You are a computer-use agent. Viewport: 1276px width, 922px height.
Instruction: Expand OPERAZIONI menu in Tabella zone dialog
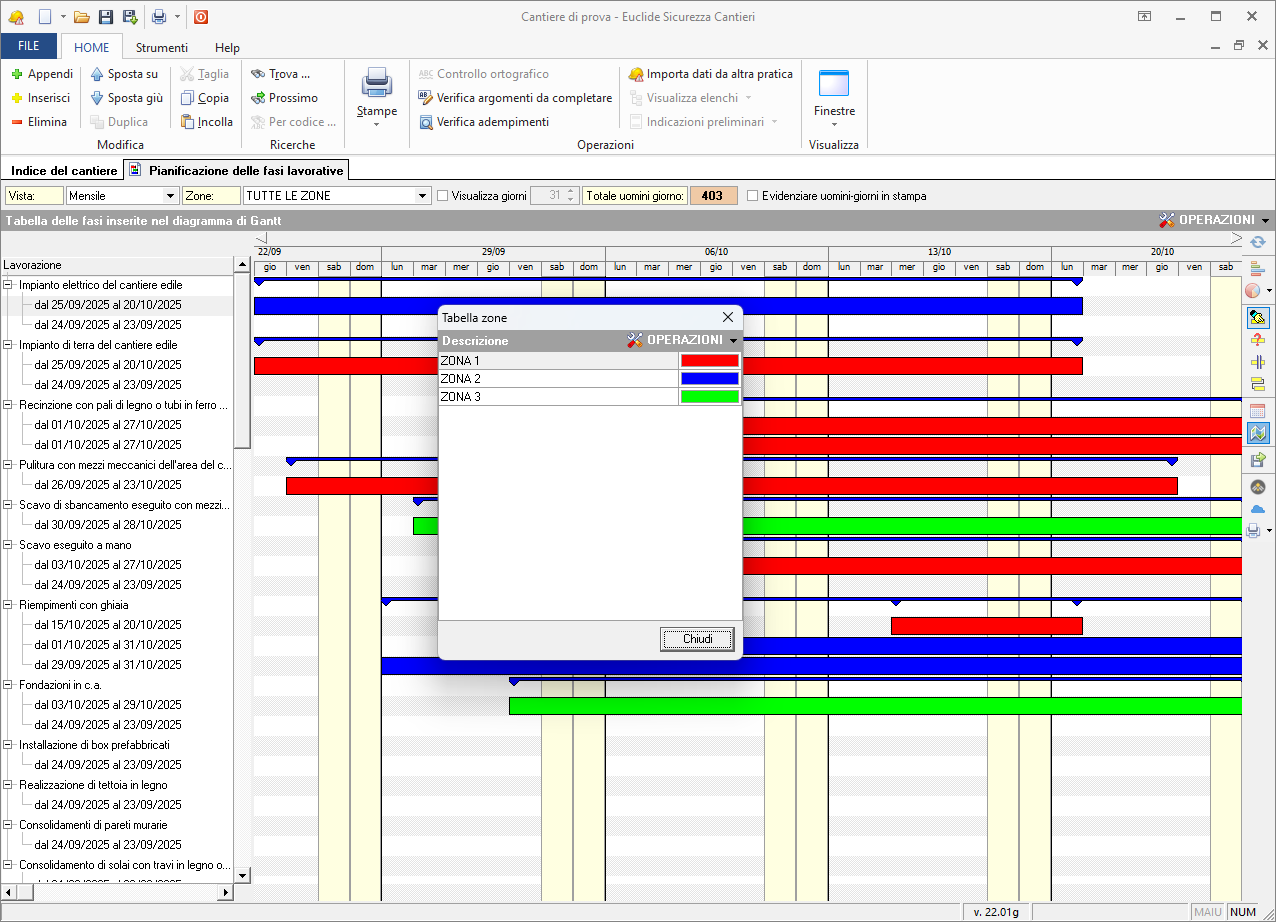(684, 340)
